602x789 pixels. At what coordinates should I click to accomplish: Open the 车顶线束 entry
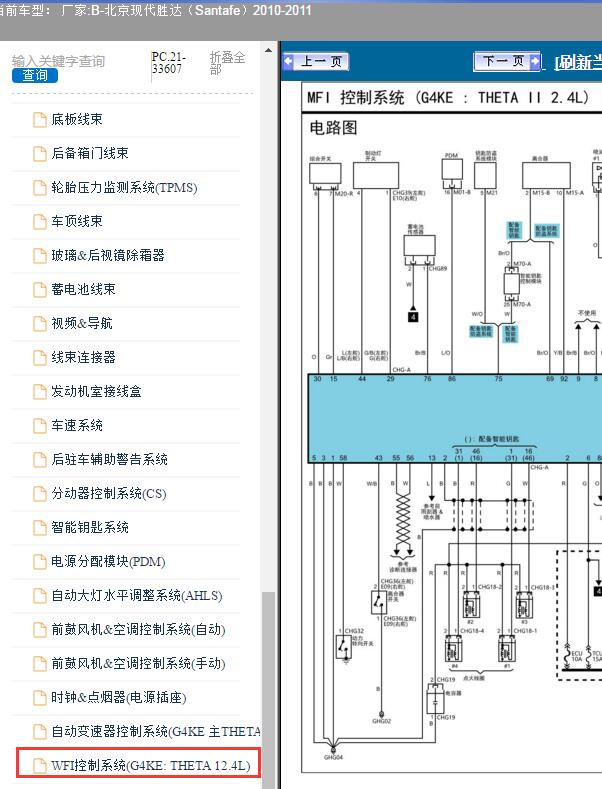pos(77,221)
